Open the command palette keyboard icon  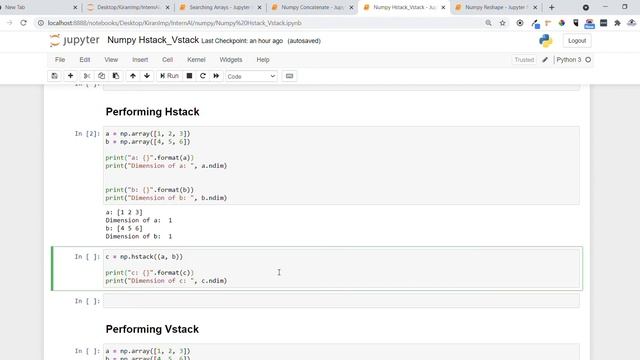[x=289, y=76]
